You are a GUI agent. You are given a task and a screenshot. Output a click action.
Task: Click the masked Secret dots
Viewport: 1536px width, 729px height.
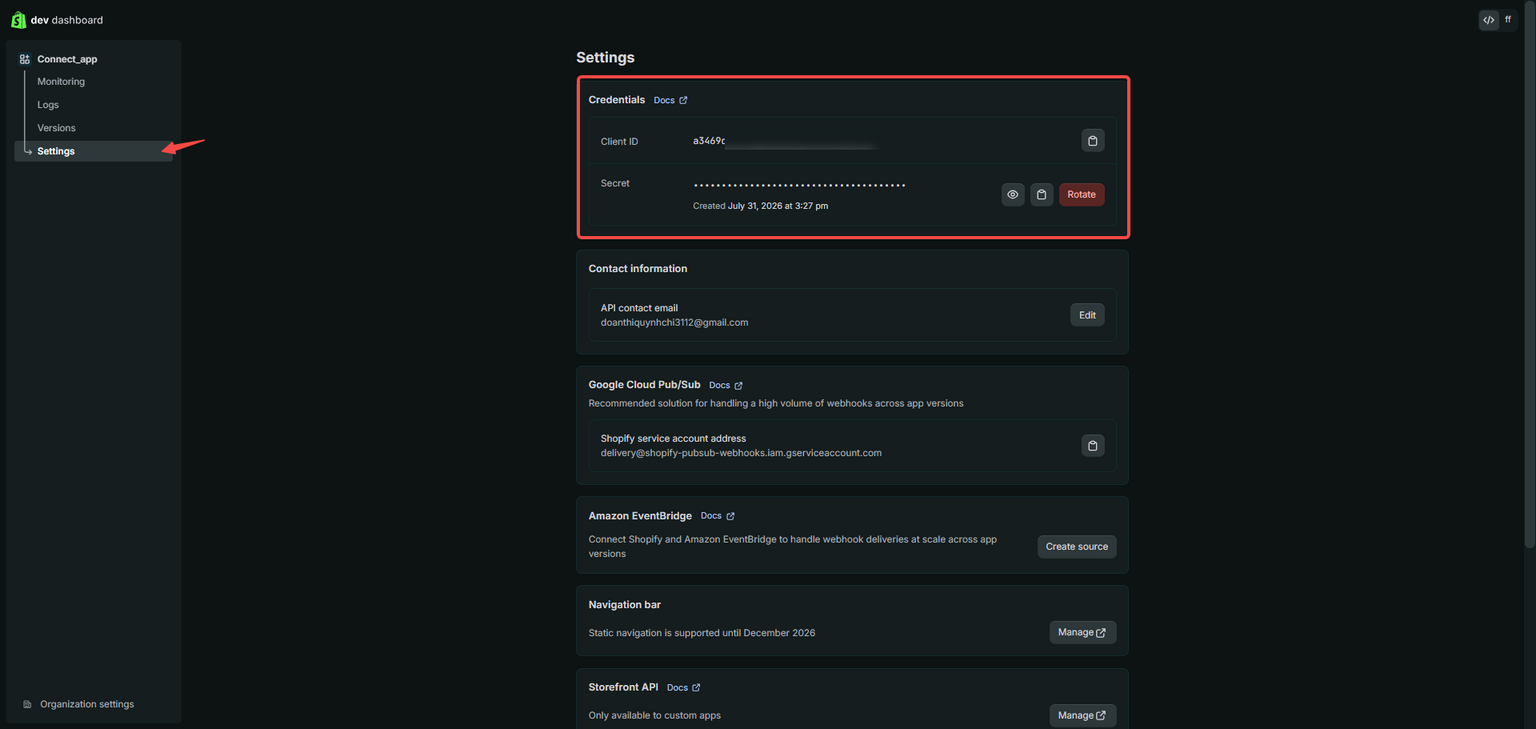pyautogui.click(x=799, y=185)
